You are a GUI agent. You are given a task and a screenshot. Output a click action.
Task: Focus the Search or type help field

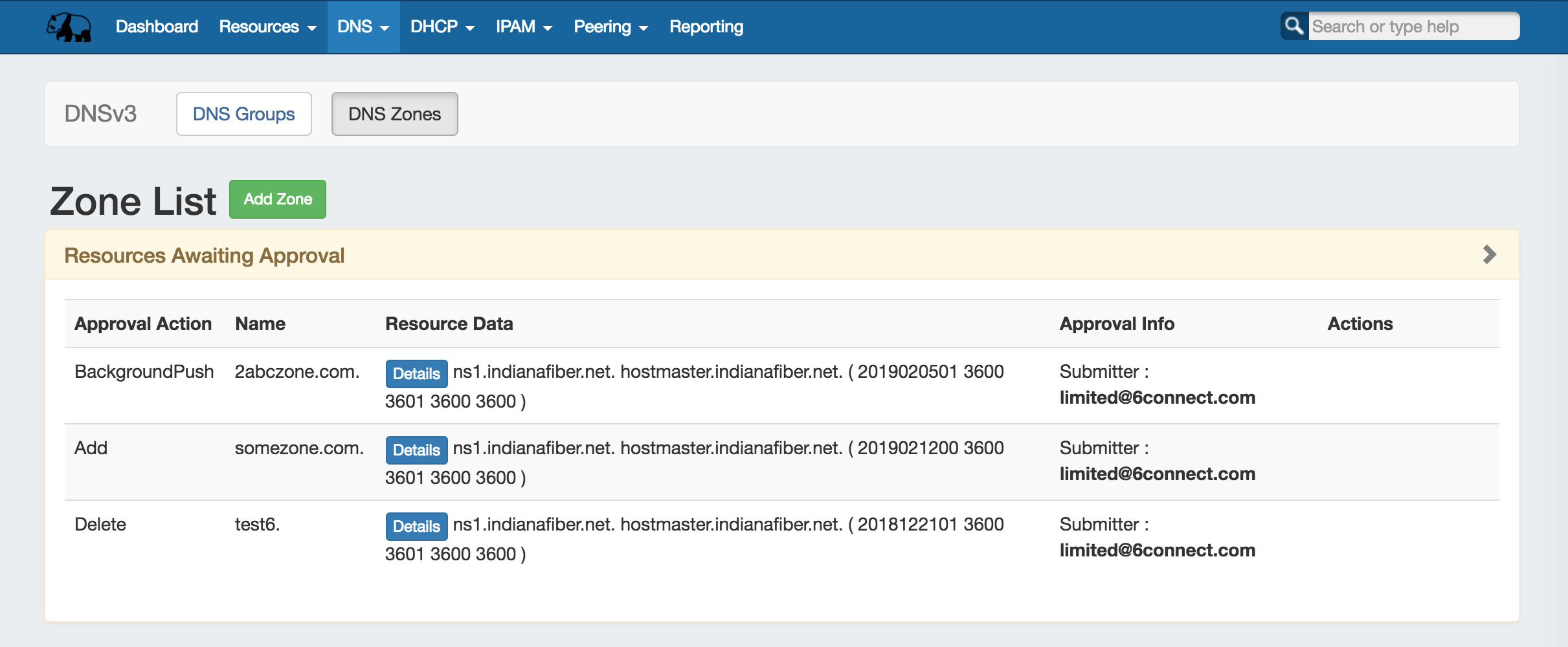pyautogui.click(x=1413, y=27)
